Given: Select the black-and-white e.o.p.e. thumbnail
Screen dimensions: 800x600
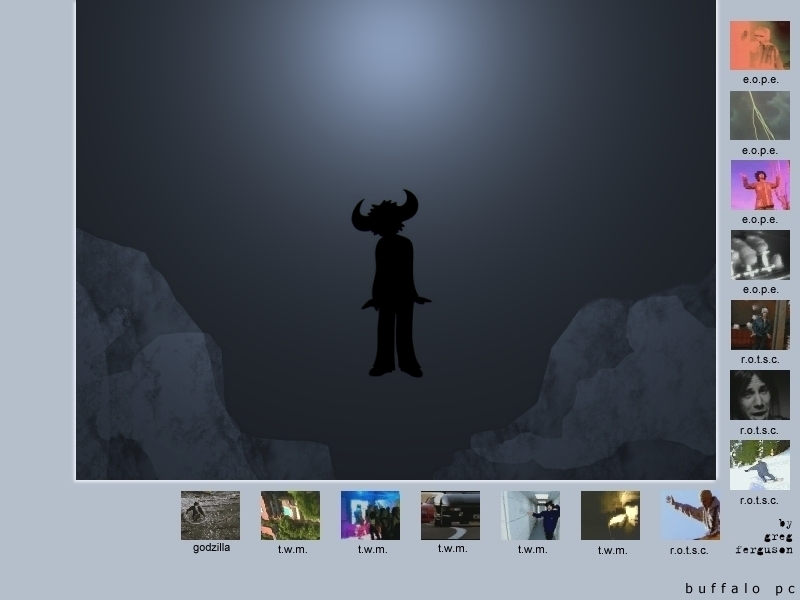Looking at the screenshot, I should pos(760,255).
